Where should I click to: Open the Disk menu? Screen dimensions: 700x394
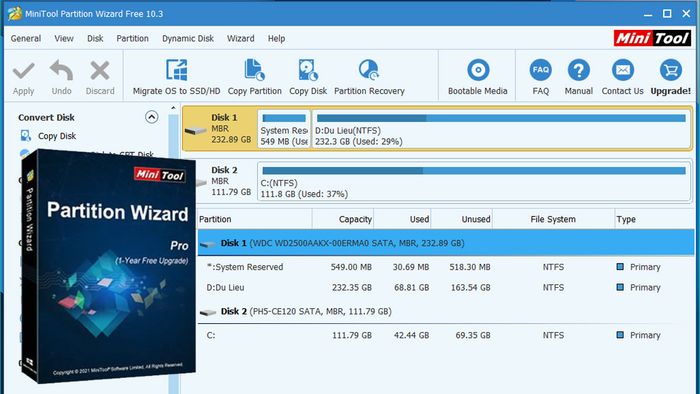(x=95, y=38)
